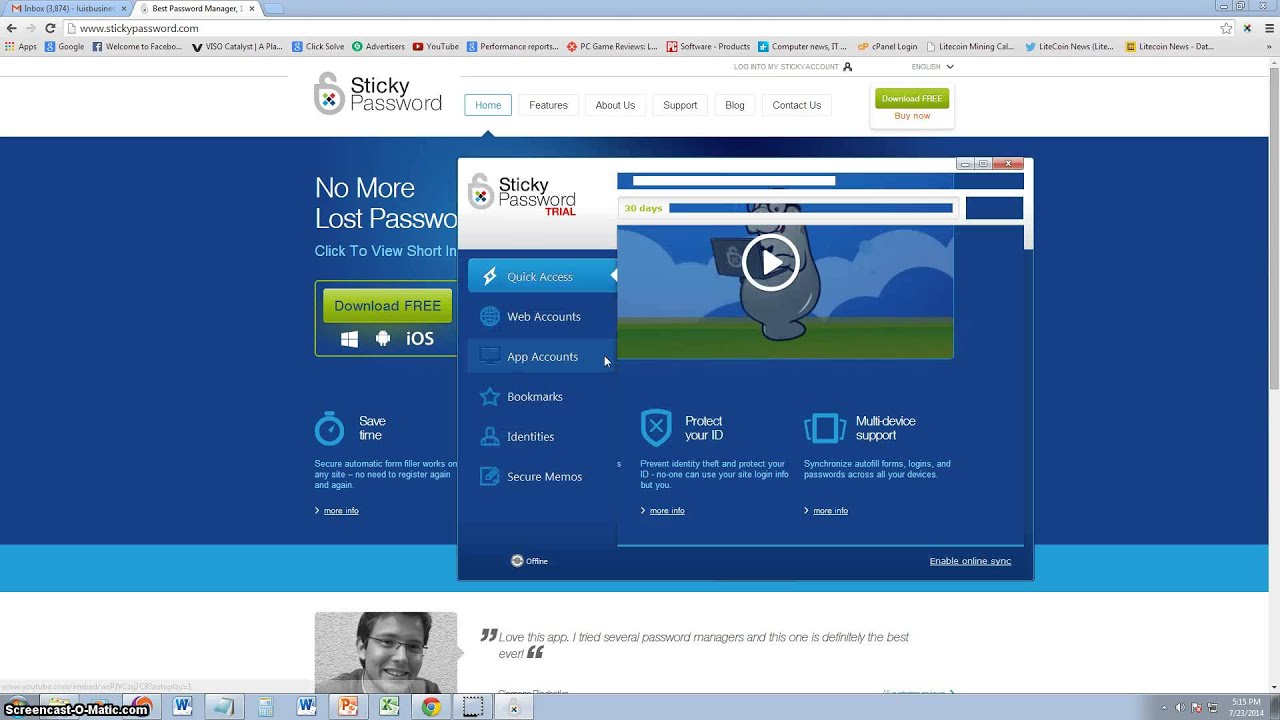
Task: Open the Support menu item
Action: (680, 105)
